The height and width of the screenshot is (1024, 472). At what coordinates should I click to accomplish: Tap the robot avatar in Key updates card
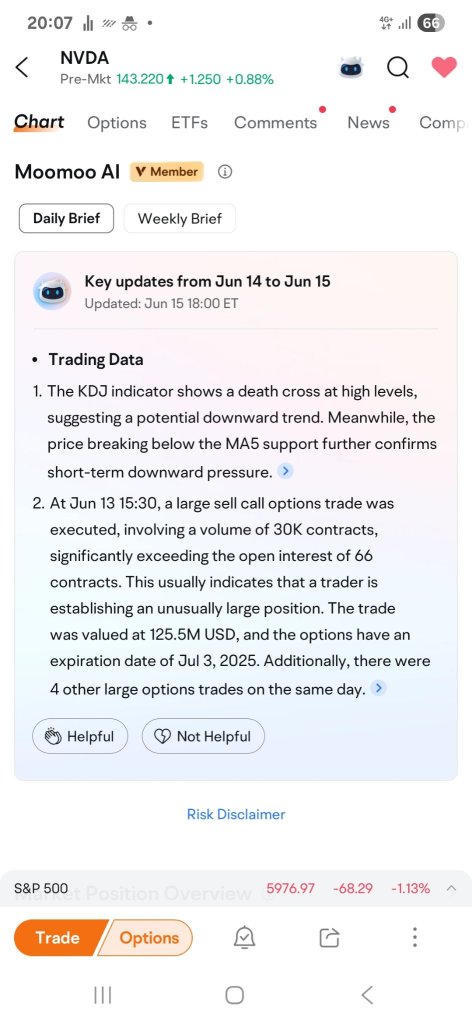click(x=52, y=291)
